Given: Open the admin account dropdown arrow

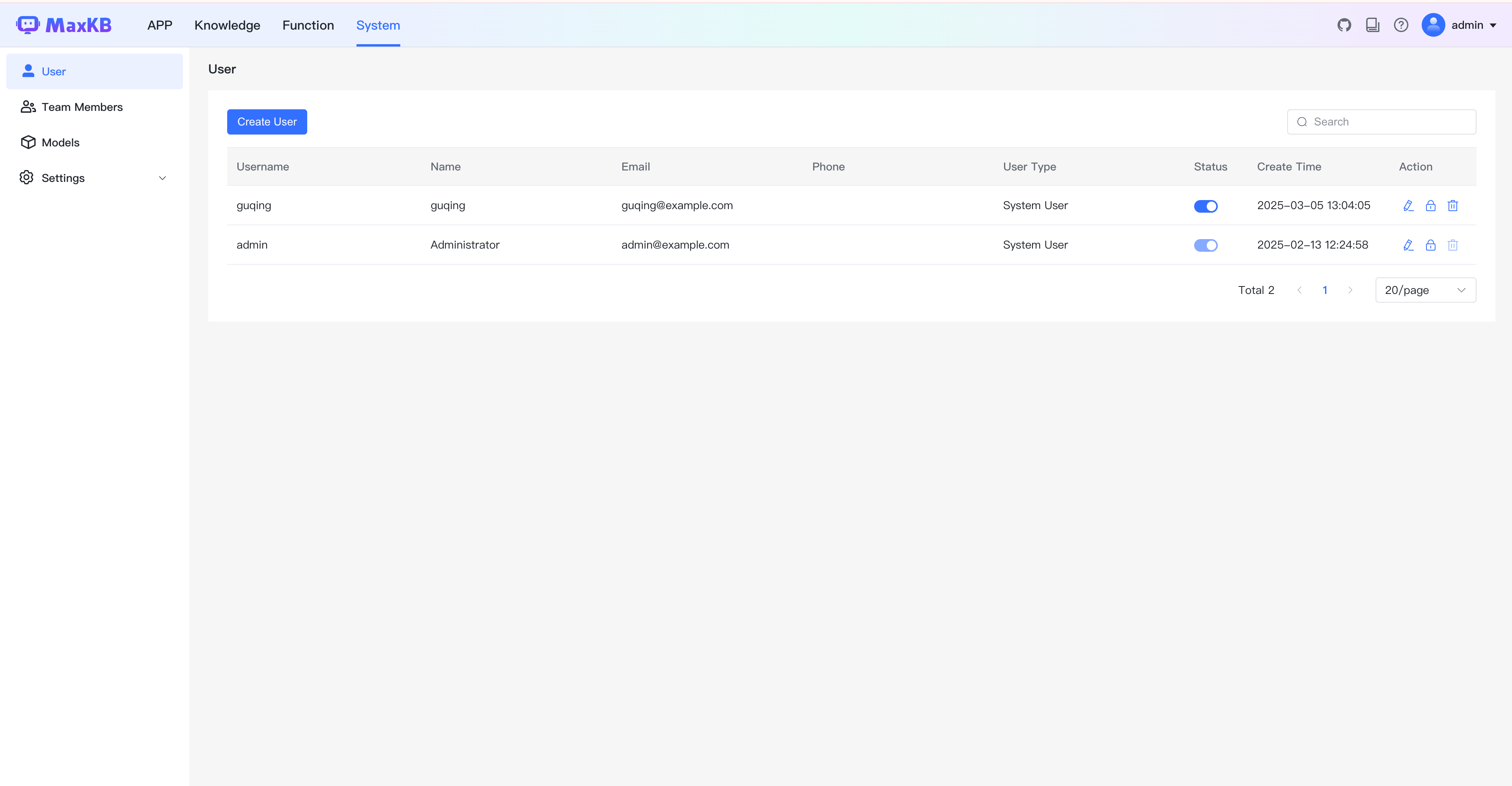Looking at the screenshot, I should [x=1493, y=25].
